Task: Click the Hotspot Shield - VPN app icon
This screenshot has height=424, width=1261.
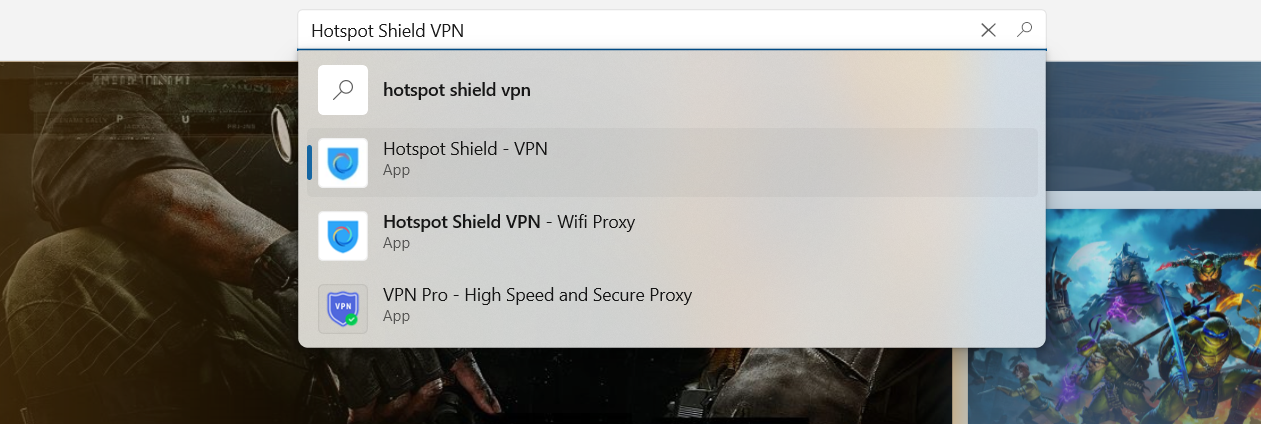Action: coord(343,163)
